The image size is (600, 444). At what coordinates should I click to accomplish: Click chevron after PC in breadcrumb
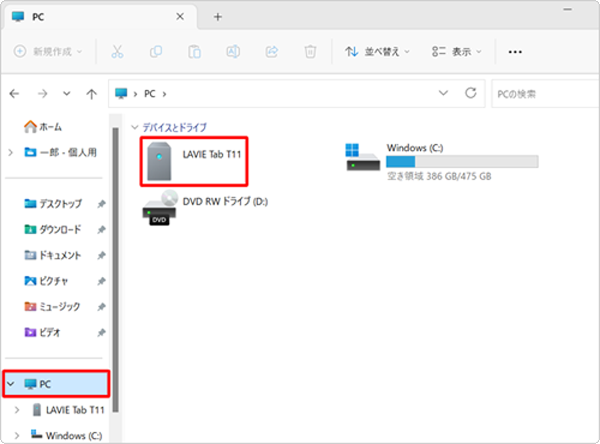tap(164, 94)
